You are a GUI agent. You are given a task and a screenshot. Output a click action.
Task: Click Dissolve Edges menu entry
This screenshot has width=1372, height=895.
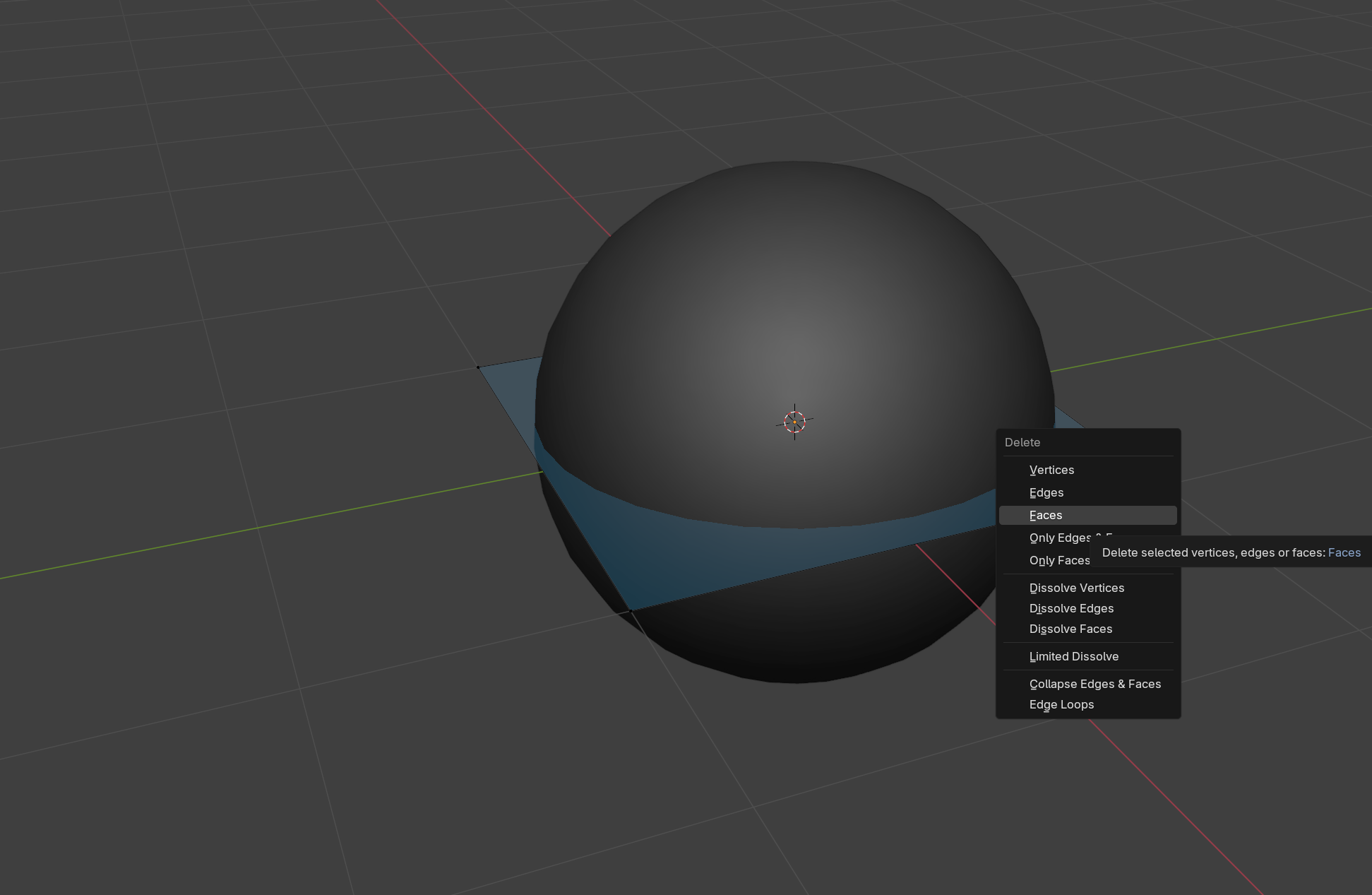pos(1071,609)
